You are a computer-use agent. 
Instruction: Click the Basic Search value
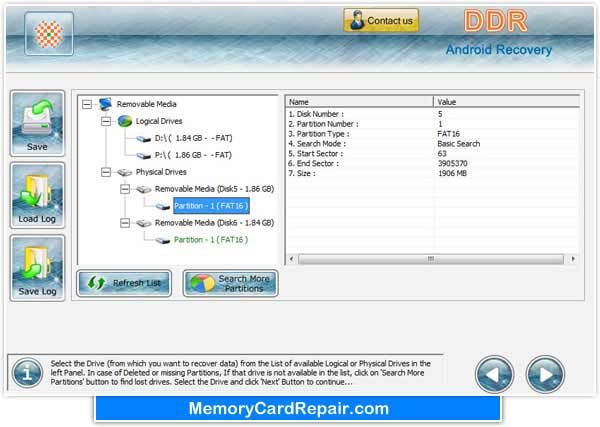pos(458,144)
